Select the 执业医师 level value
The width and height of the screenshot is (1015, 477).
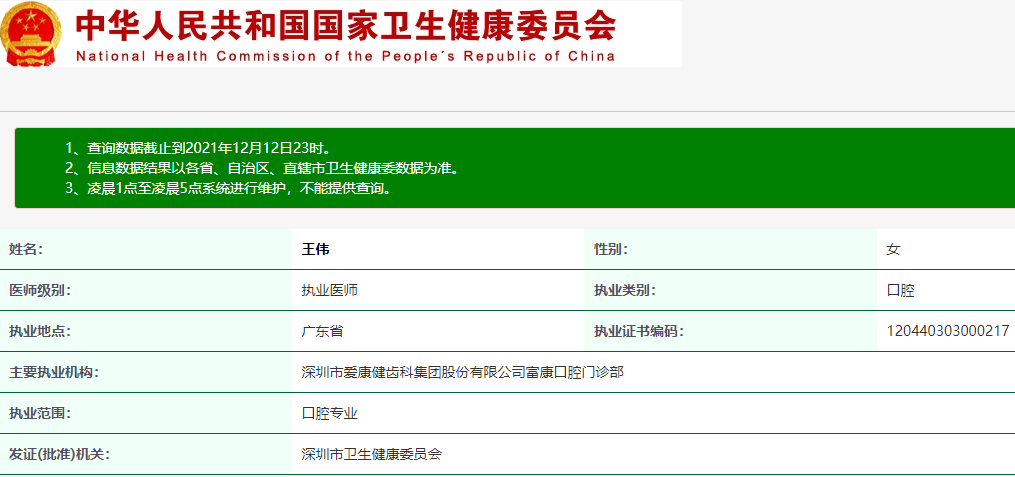[x=329, y=290]
